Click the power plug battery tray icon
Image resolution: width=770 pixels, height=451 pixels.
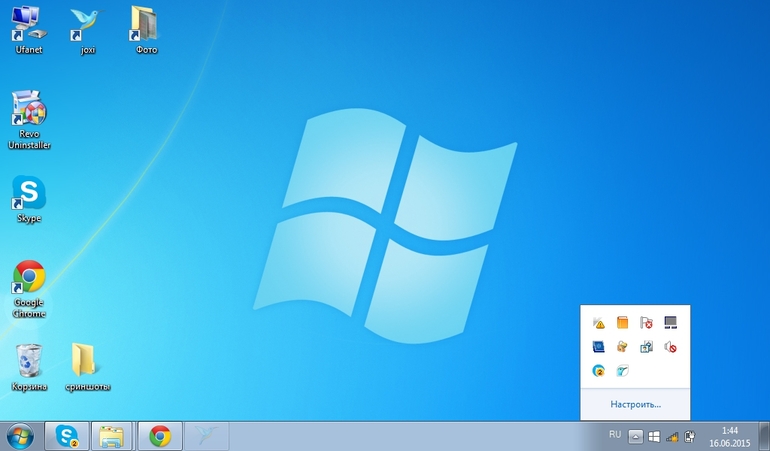click(689, 436)
